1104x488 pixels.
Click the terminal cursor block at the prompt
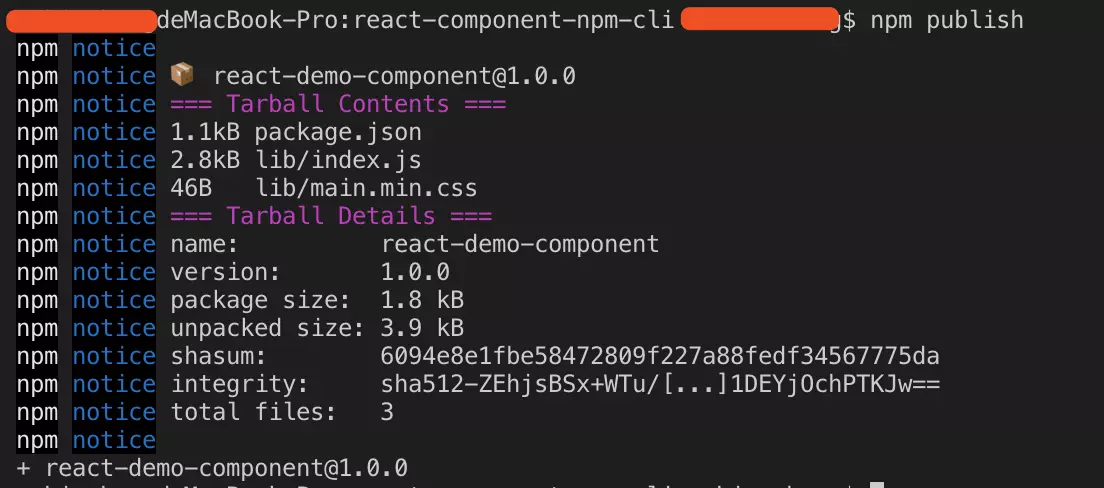[876, 484]
